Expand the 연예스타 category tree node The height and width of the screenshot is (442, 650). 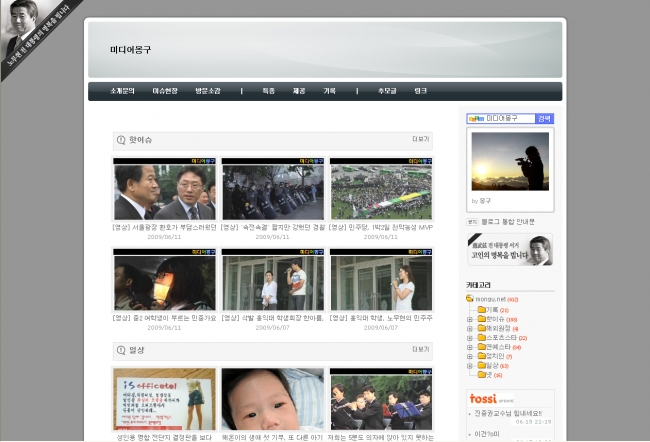point(470,347)
